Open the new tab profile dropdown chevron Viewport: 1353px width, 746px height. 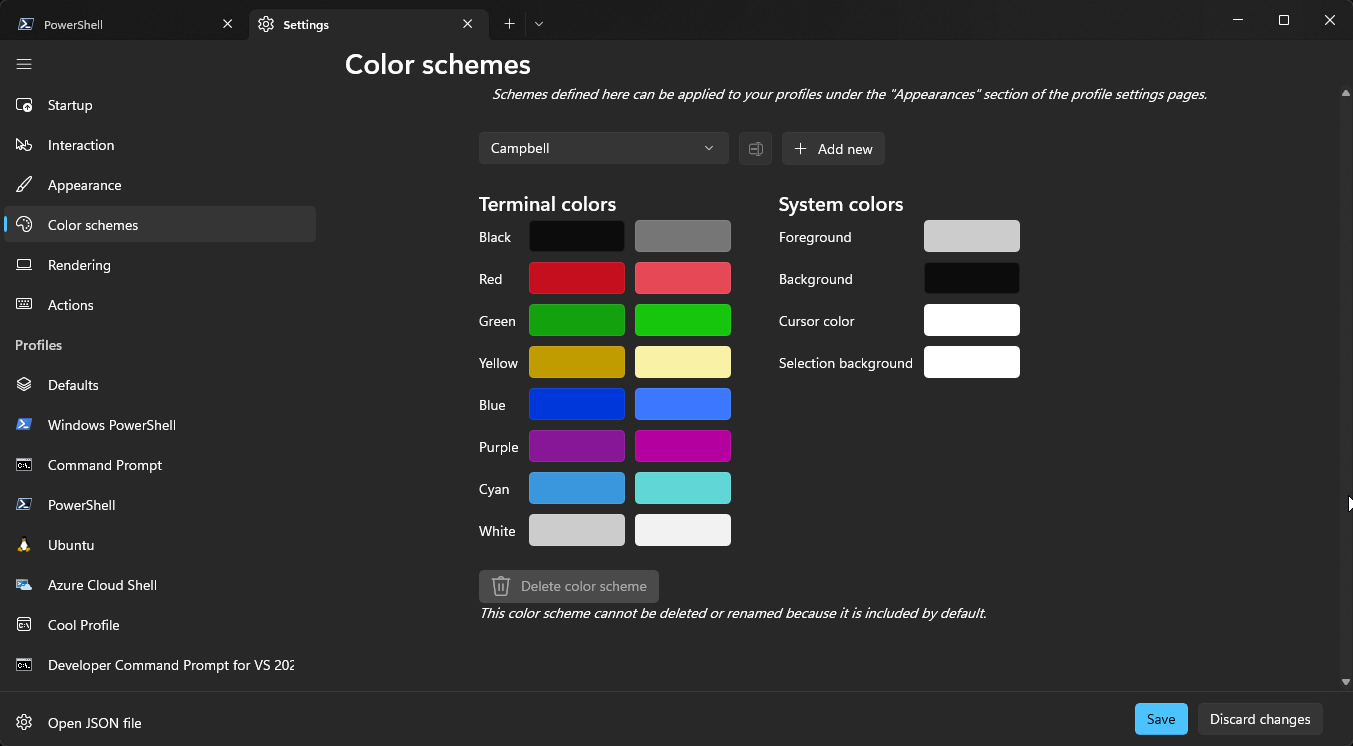[539, 23]
